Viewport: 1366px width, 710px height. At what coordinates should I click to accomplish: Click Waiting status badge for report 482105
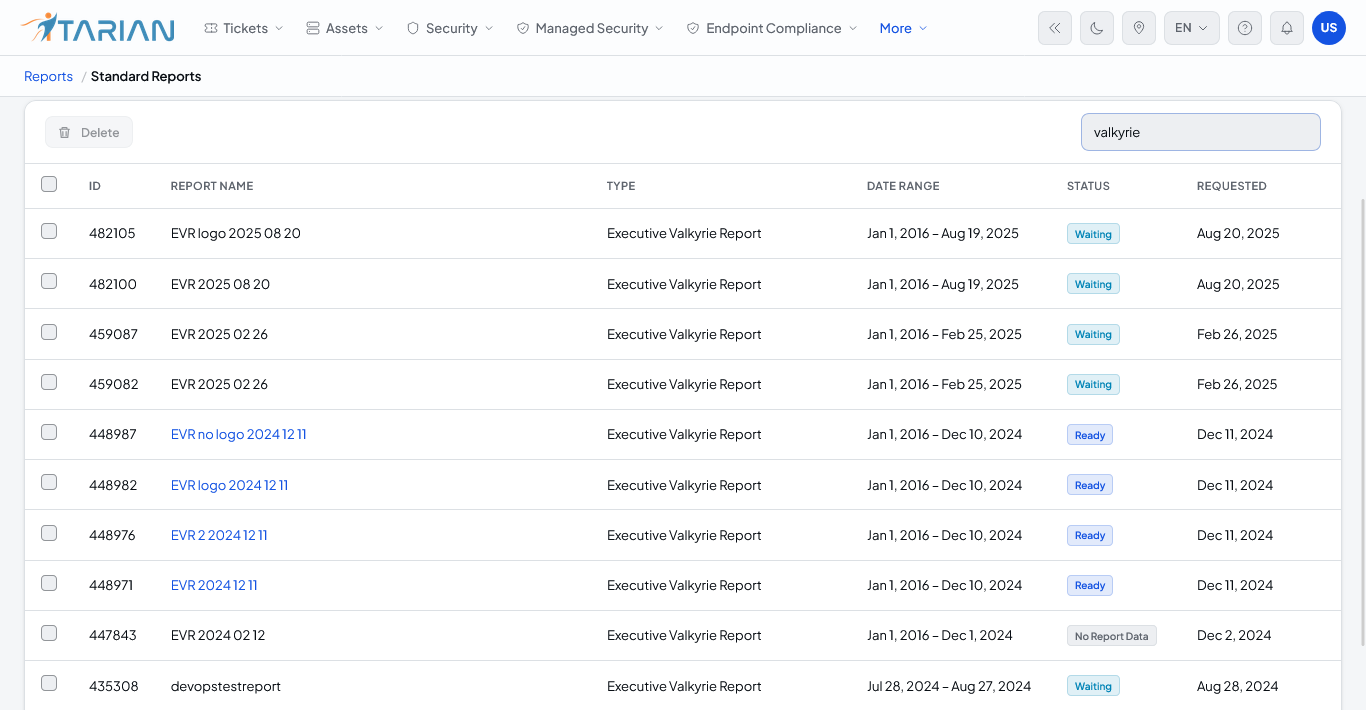click(x=1093, y=234)
